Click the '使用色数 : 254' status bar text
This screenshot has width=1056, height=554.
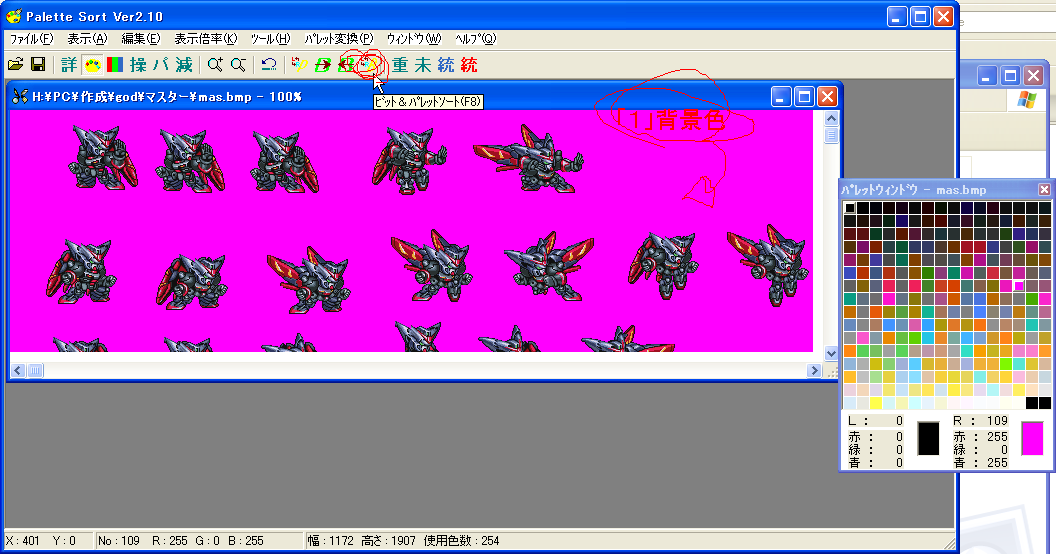tap(461, 541)
